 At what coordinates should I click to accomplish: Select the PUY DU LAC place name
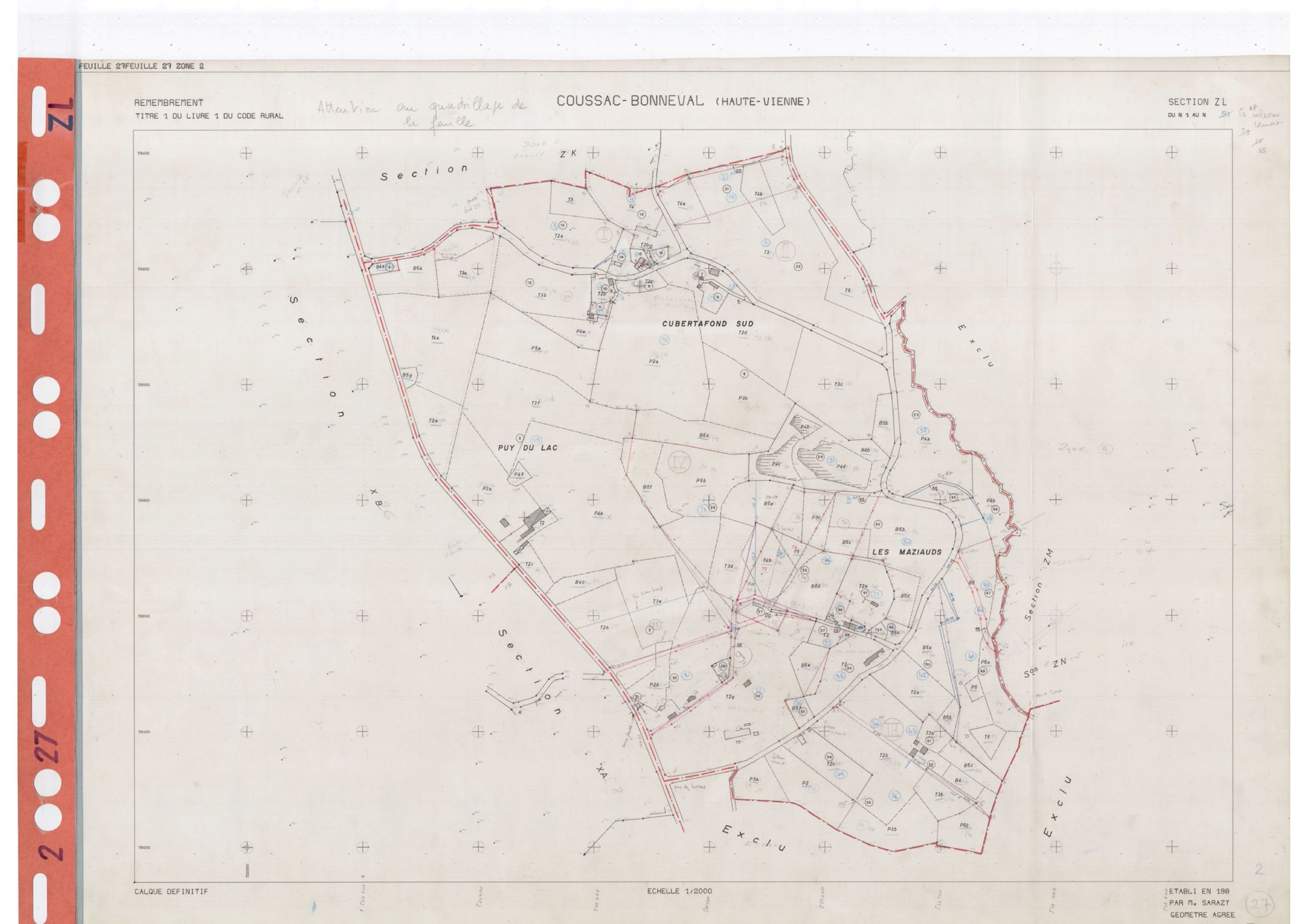click(x=527, y=448)
